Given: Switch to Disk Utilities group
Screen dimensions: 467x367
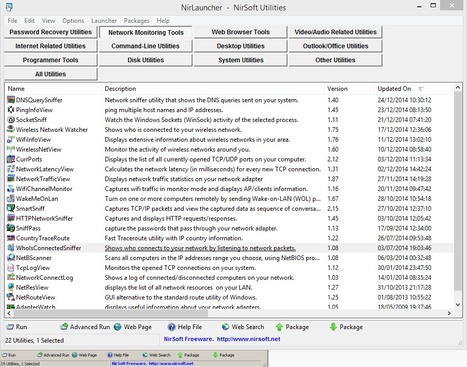Looking at the screenshot, I should click(x=146, y=60).
